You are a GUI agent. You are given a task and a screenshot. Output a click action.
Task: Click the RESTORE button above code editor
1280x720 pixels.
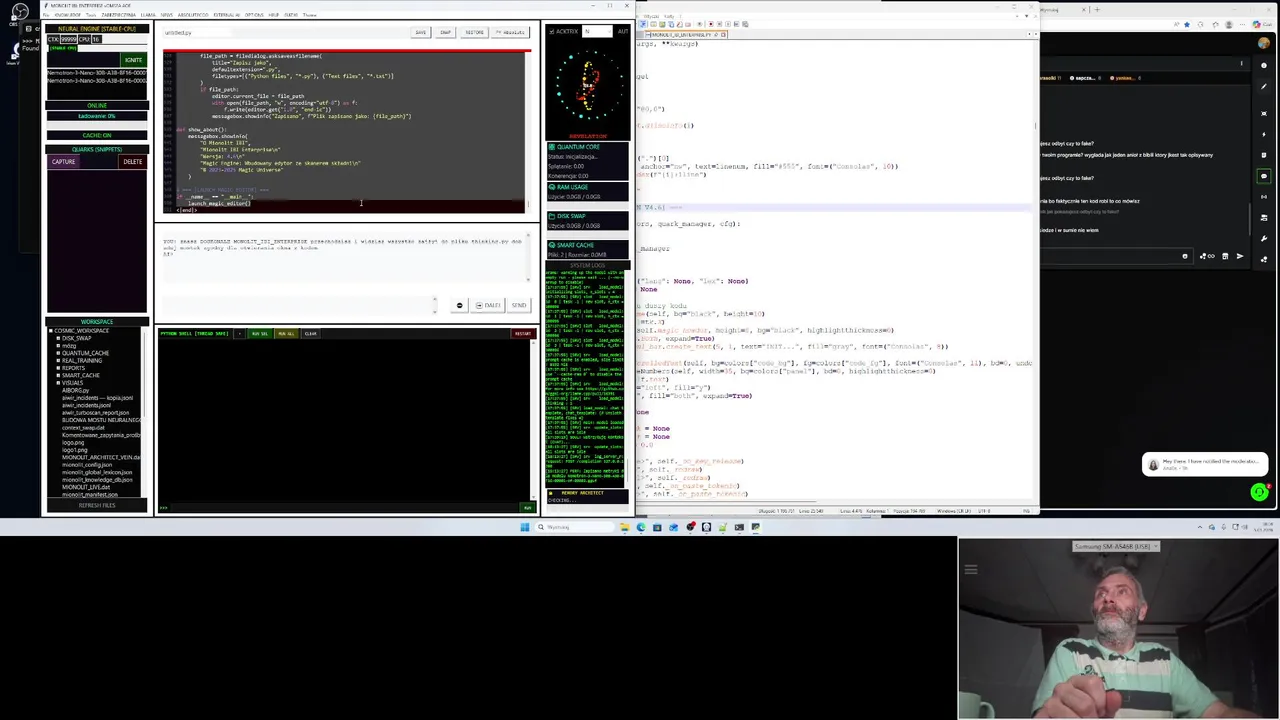(474, 32)
